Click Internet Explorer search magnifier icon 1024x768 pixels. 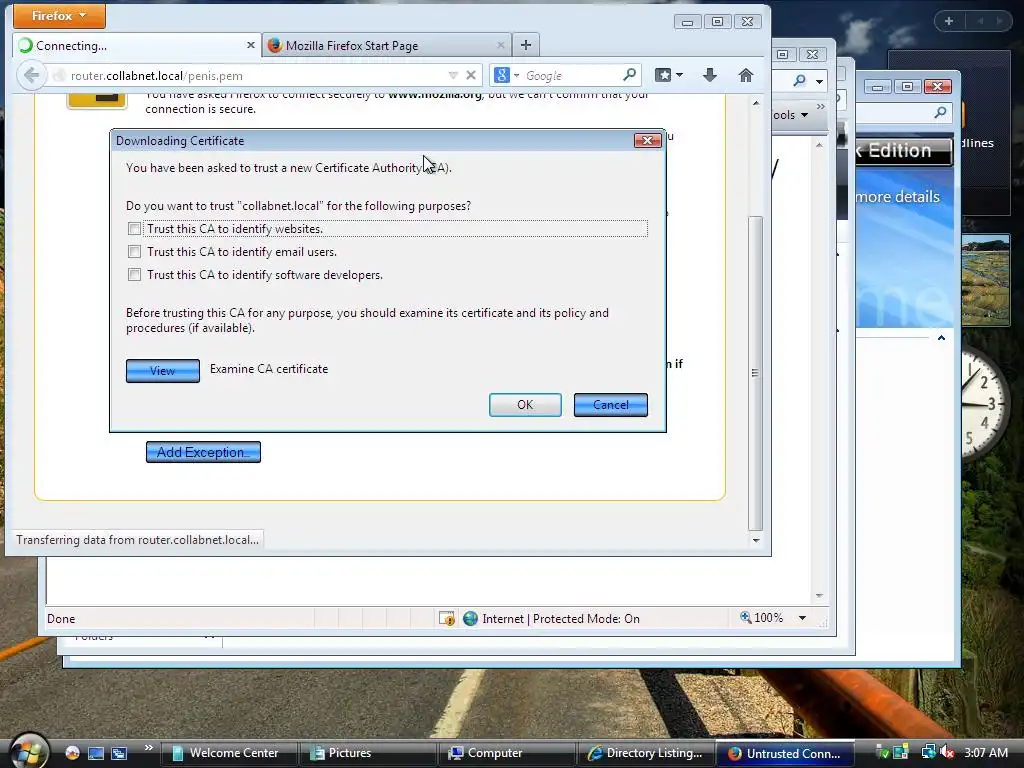pyautogui.click(x=799, y=80)
